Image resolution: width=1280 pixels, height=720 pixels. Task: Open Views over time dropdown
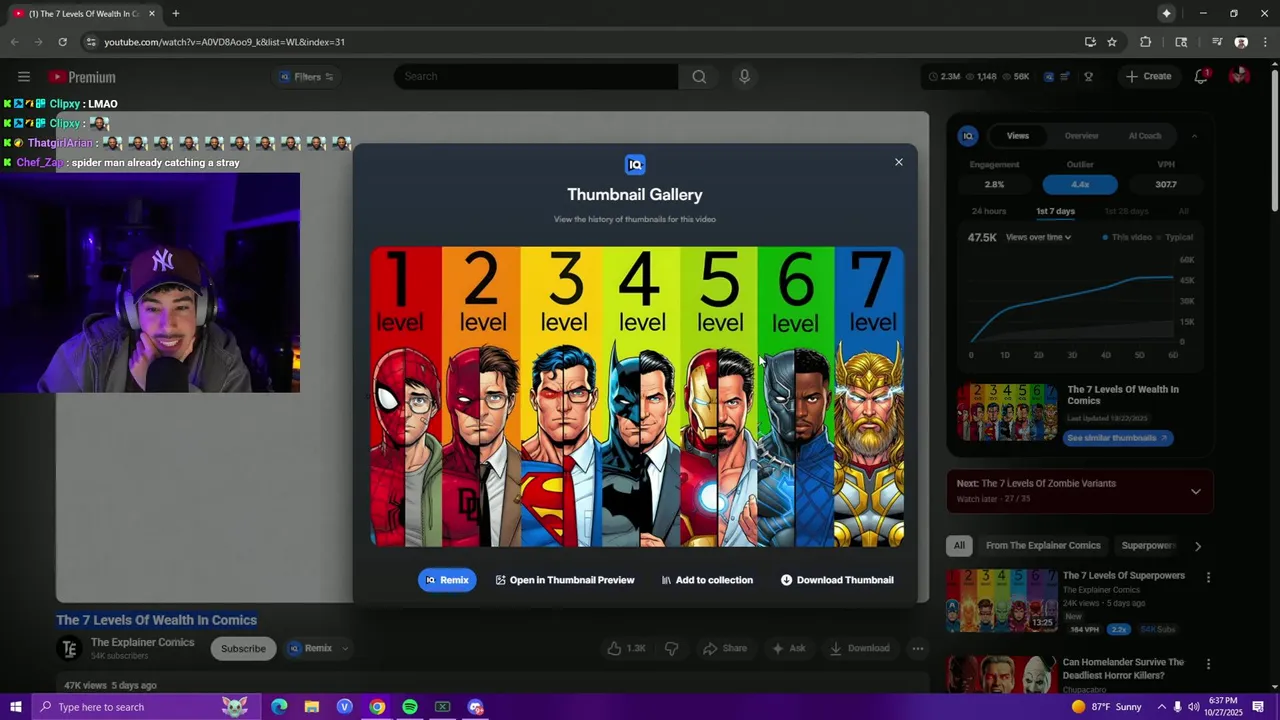(1039, 238)
